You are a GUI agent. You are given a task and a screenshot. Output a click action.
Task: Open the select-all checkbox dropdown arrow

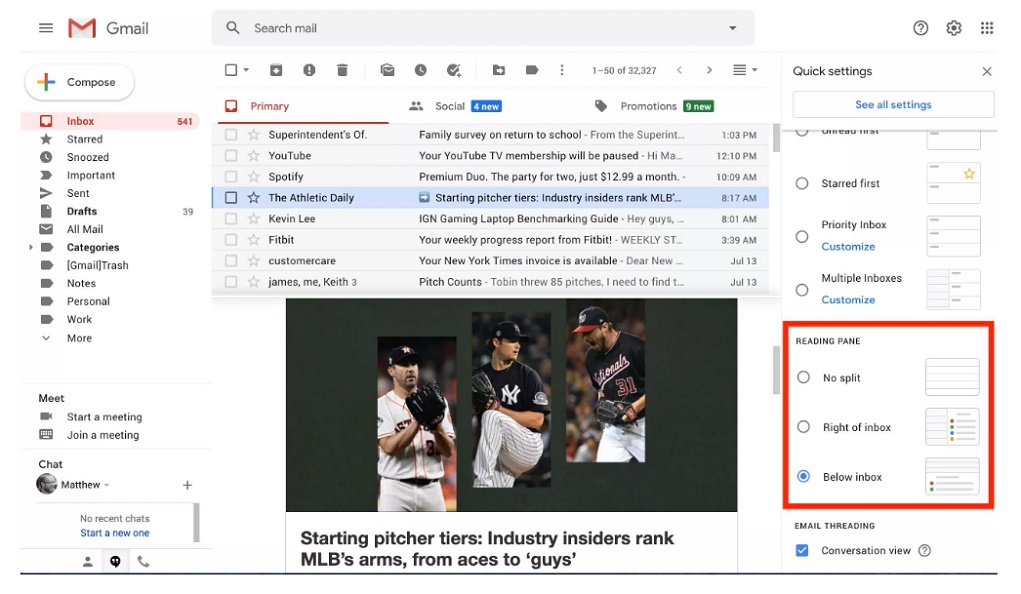(x=246, y=70)
